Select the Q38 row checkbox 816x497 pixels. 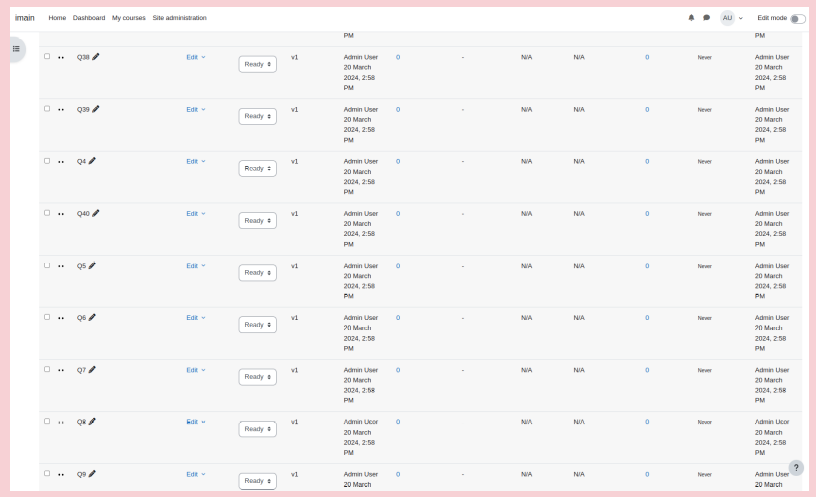pos(47,56)
